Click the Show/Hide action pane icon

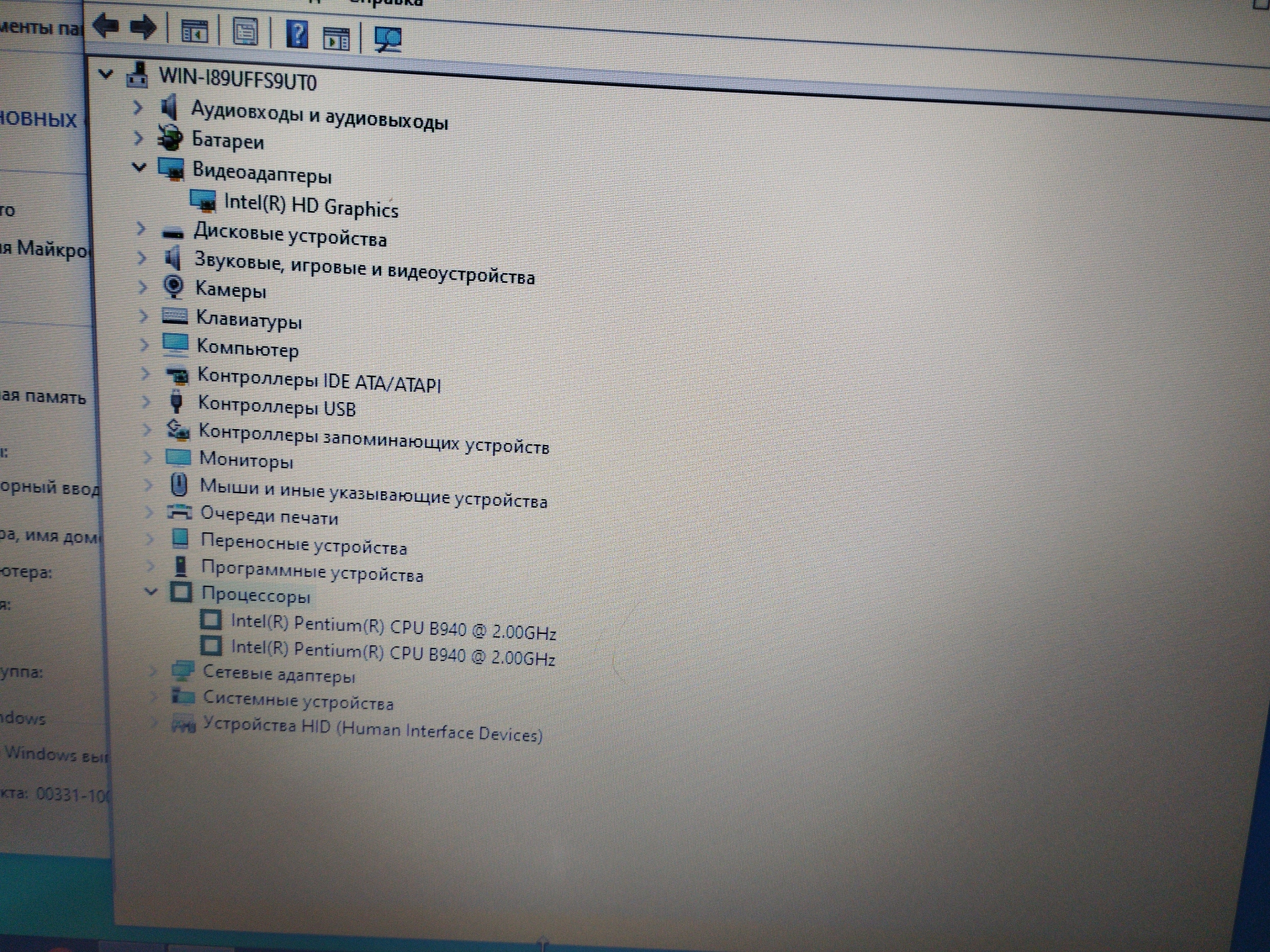[x=336, y=38]
